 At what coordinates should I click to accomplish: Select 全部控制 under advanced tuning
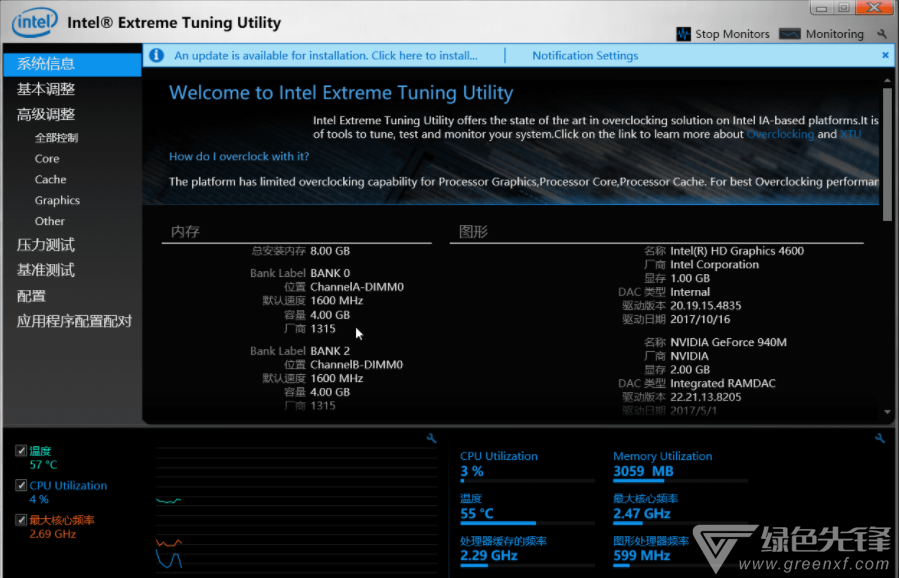pos(56,138)
